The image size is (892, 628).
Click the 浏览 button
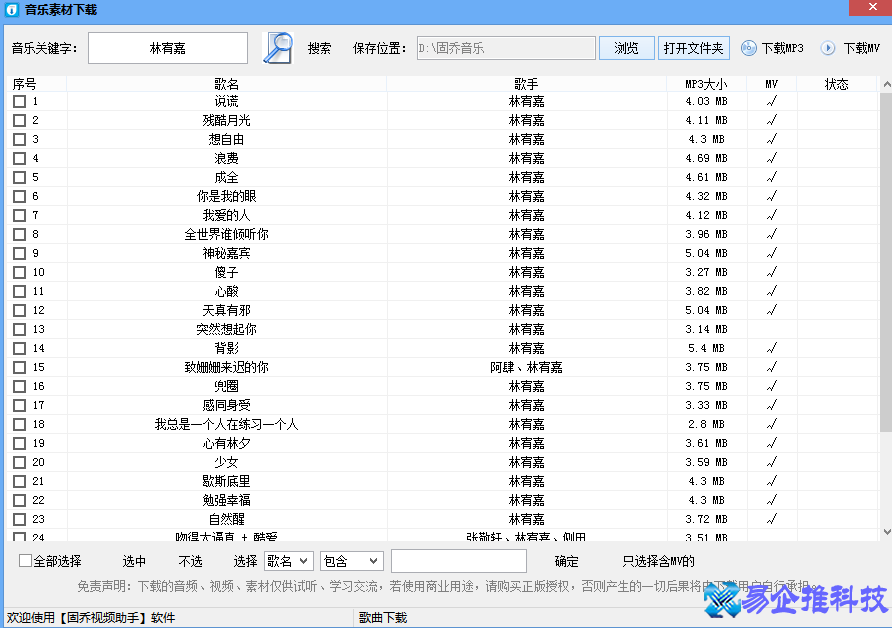coord(626,46)
